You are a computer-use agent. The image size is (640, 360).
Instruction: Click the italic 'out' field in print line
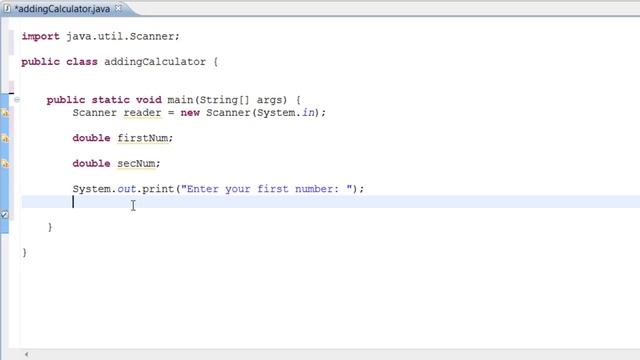click(127, 189)
